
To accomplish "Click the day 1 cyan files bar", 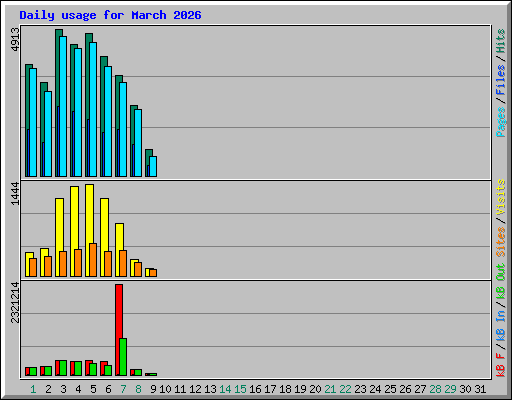I will [33, 122].
